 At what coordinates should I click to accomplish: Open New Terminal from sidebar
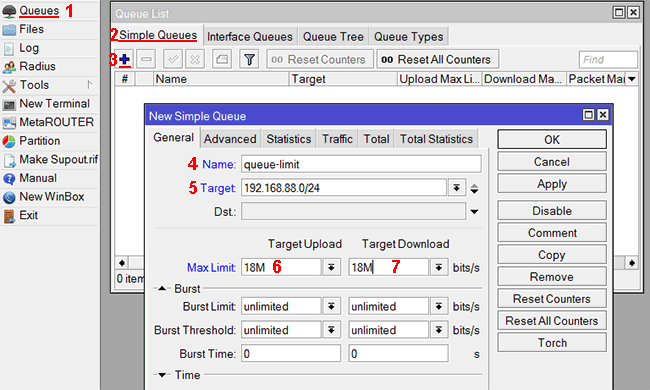point(54,104)
